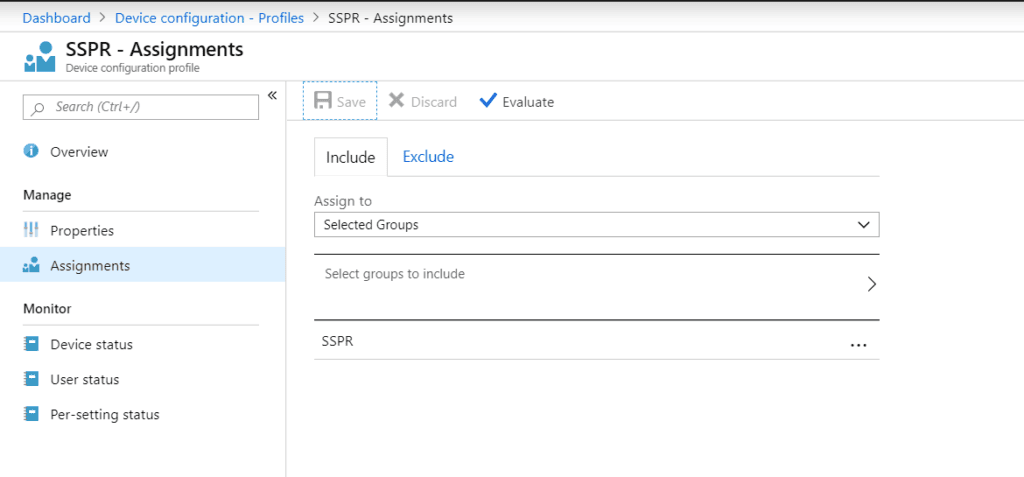Select the SSPR group row
This screenshot has height=477, width=1024.
pyautogui.click(x=596, y=341)
